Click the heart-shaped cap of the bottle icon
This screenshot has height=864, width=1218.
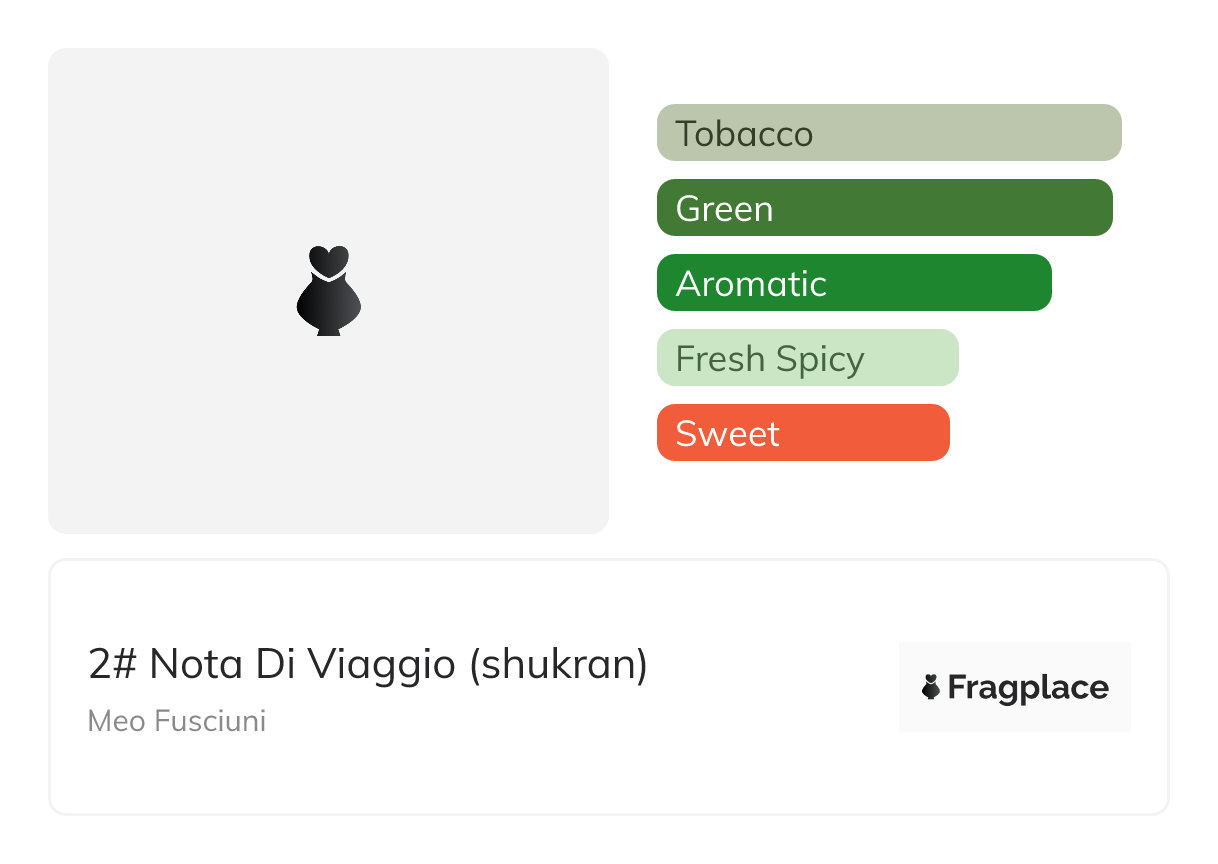(x=328, y=260)
